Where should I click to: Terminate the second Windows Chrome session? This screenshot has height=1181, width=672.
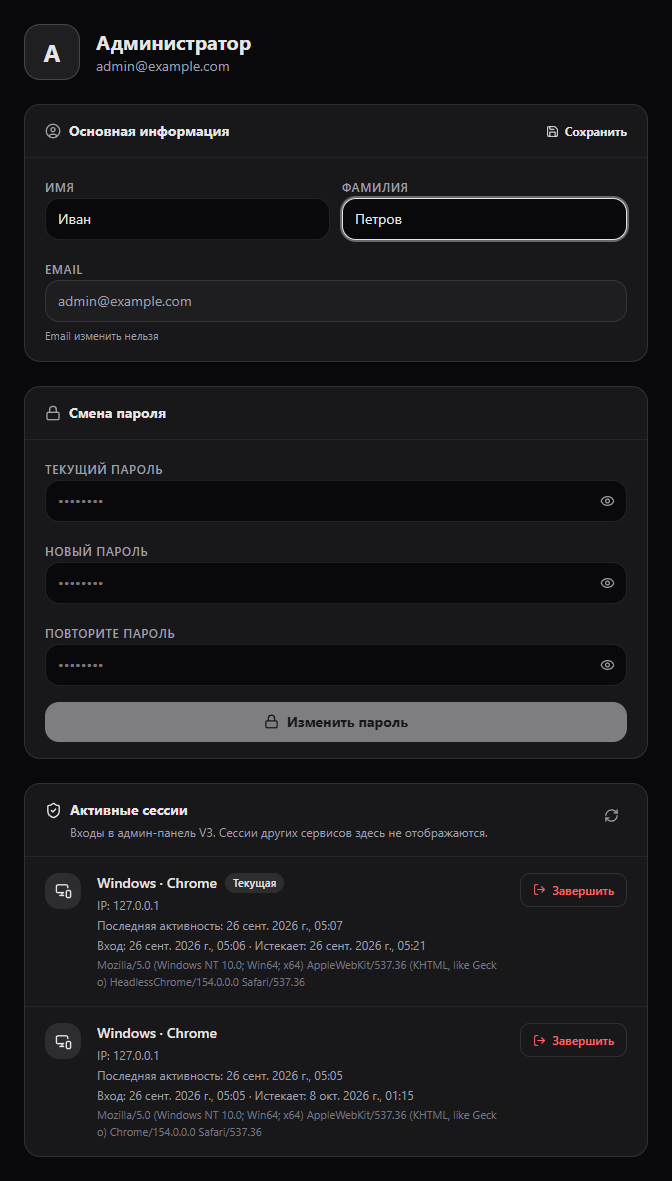tap(573, 1040)
